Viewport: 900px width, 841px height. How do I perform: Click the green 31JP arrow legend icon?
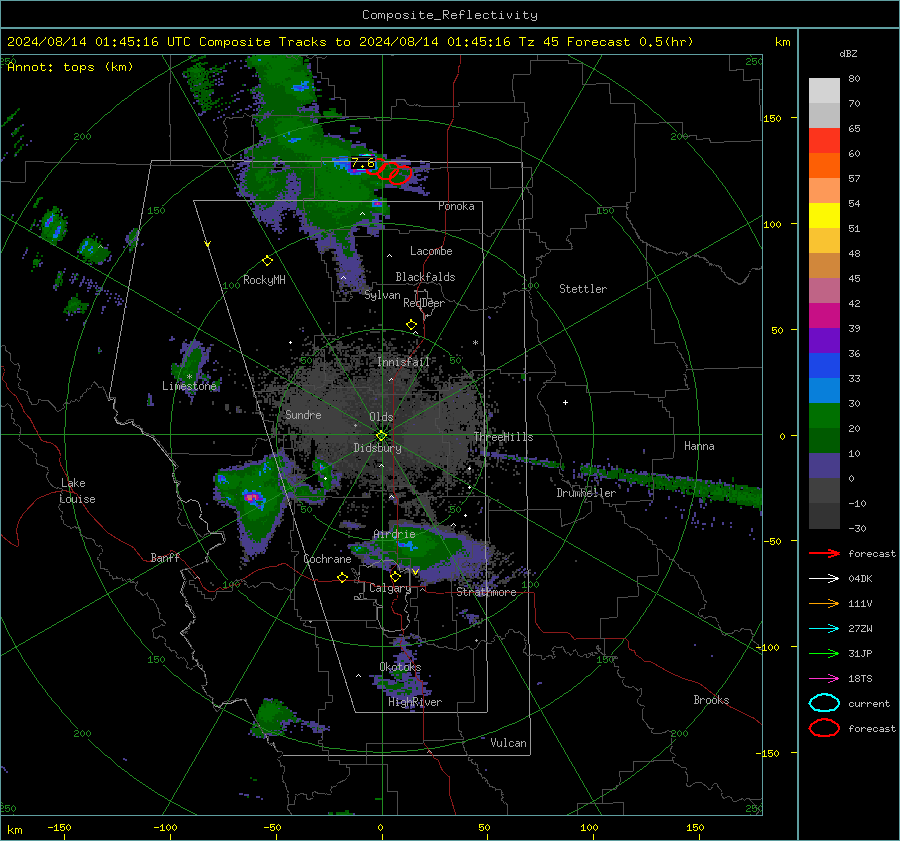point(824,653)
